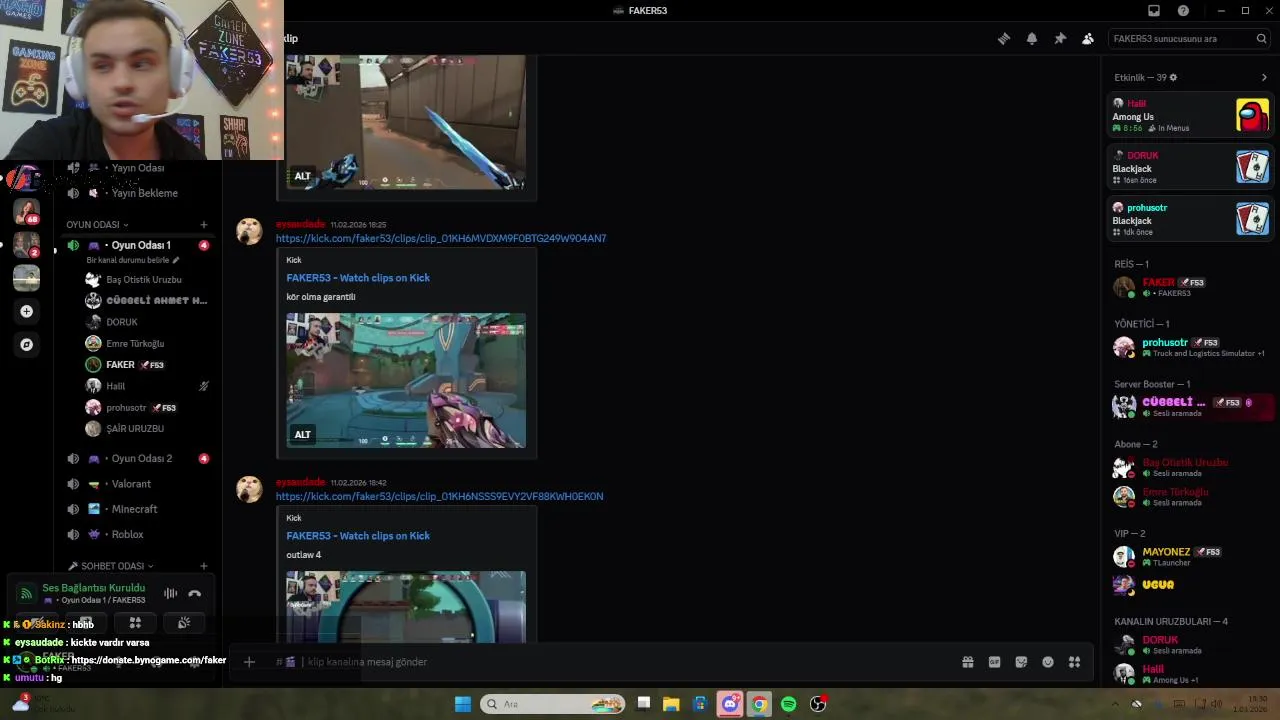Open the GIF picker icon
This screenshot has height=720, width=1280.
click(x=995, y=661)
